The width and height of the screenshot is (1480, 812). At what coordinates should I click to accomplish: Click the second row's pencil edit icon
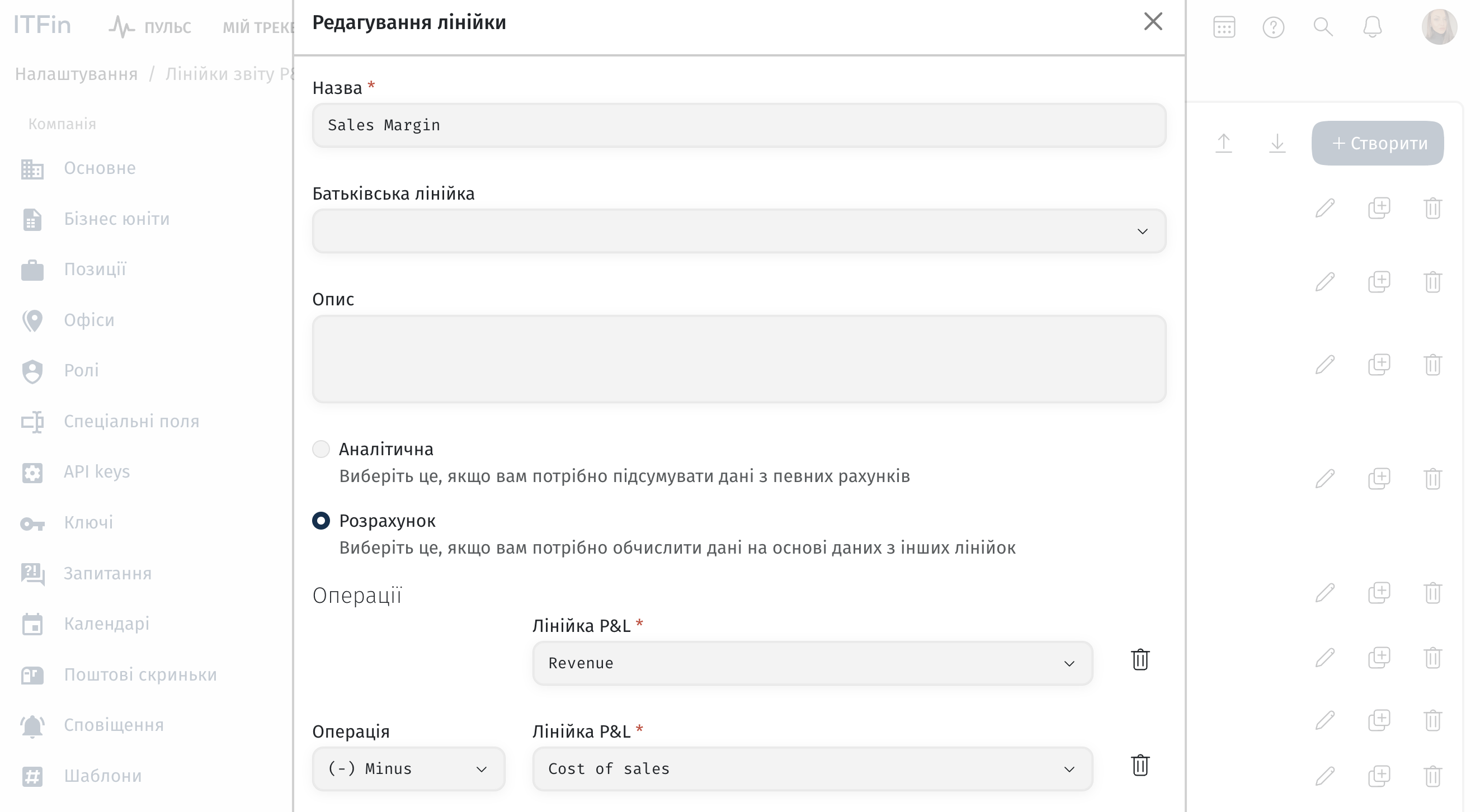(1325, 282)
